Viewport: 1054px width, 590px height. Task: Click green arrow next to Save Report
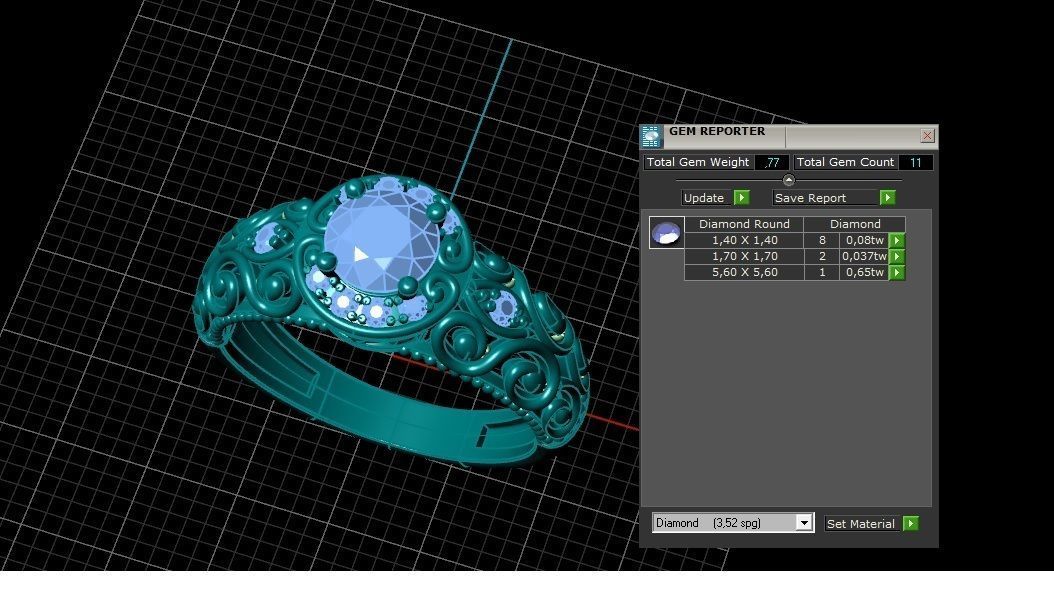887,198
